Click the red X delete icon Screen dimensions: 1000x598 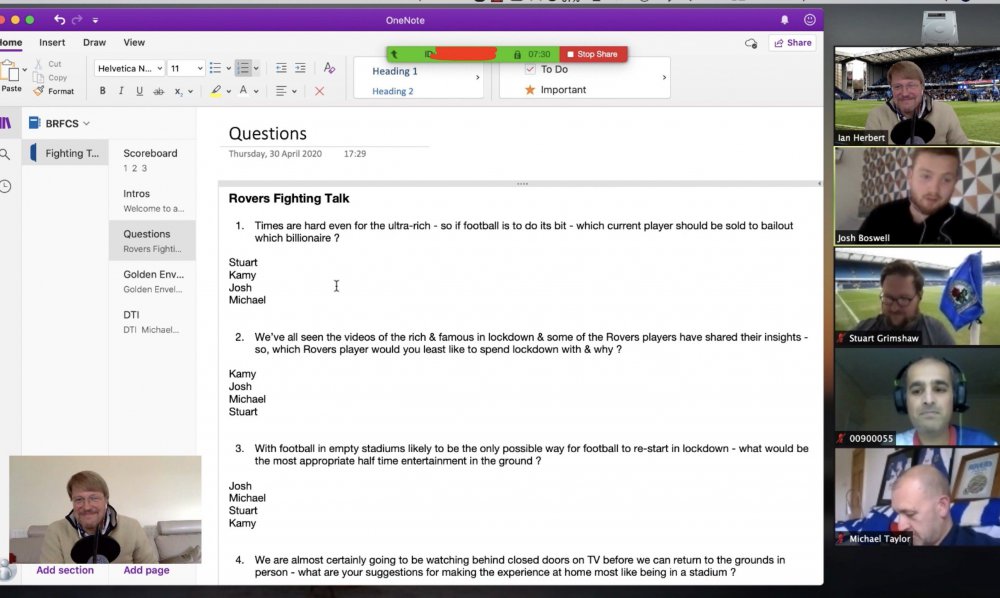pyautogui.click(x=320, y=91)
